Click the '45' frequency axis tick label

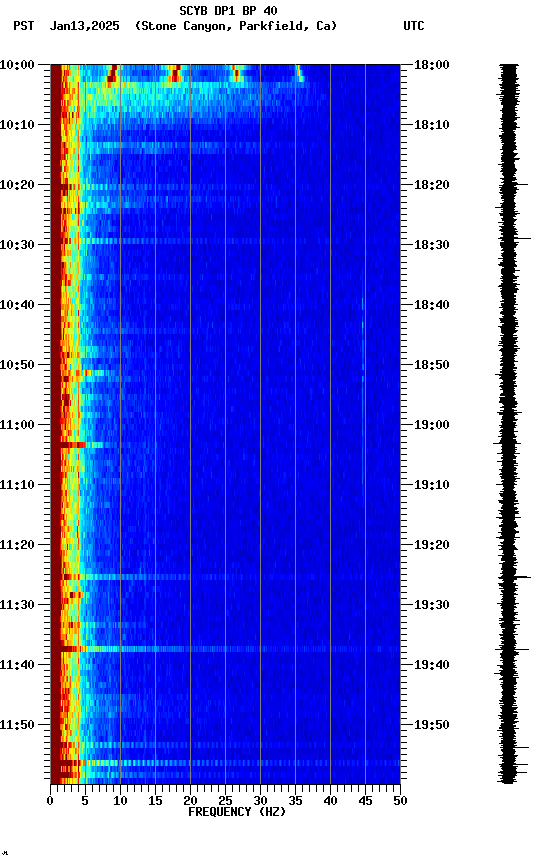365,801
